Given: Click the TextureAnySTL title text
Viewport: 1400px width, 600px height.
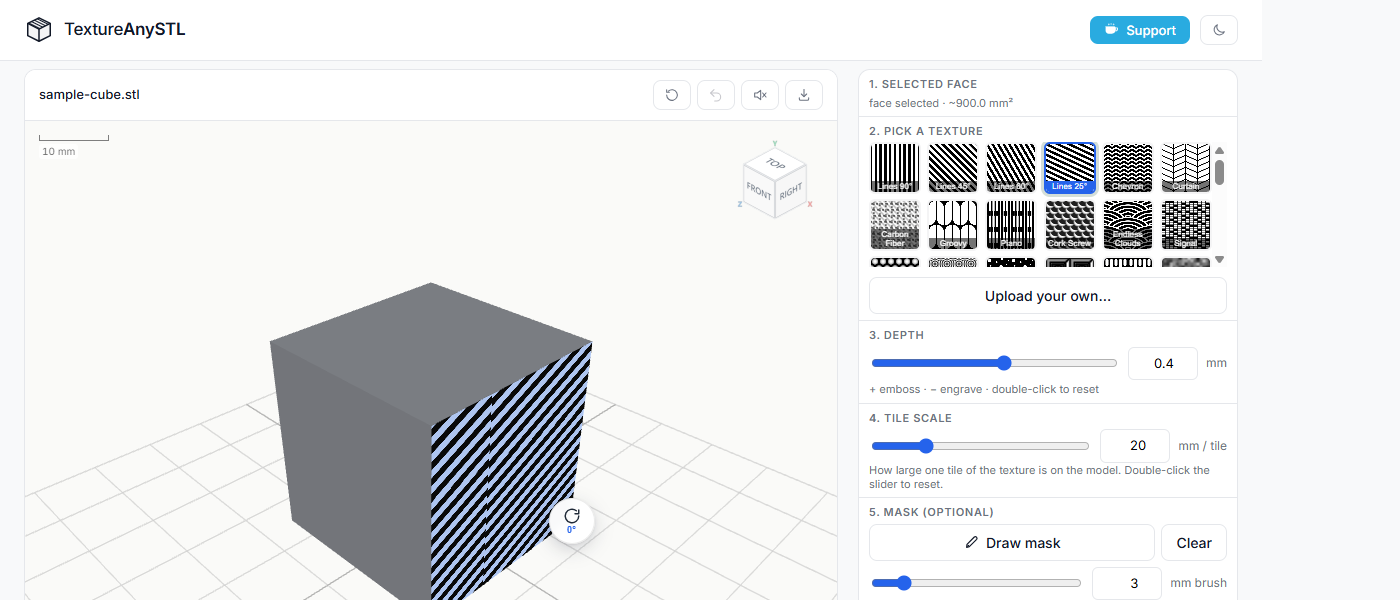Looking at the screenshot, I should (125, 30).
